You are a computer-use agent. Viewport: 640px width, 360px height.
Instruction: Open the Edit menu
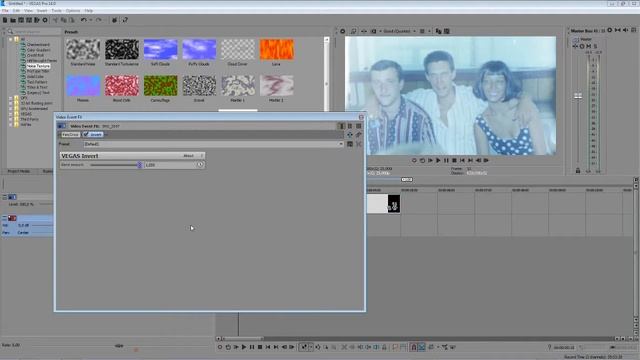(x=16, y=11)
